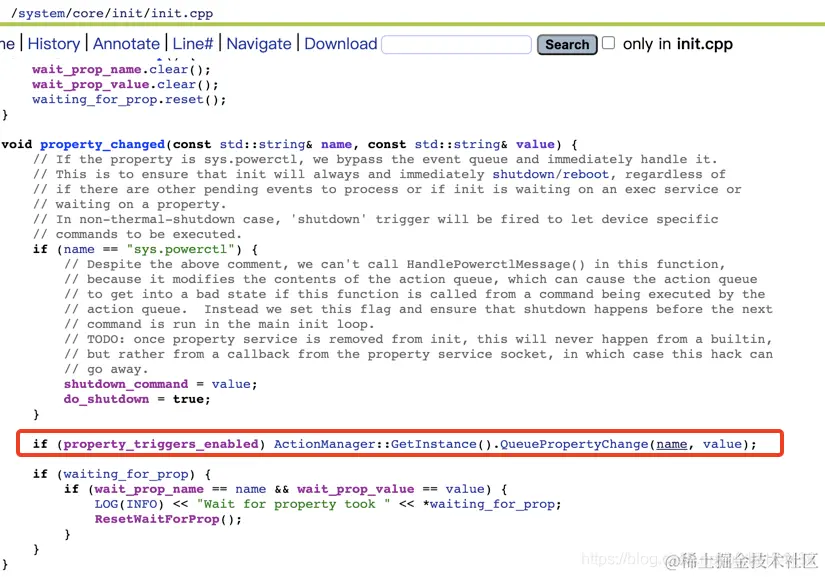Open the History menu link
Image resolution: width=825 pixels, height=577 pixels.
pos(54,44)
